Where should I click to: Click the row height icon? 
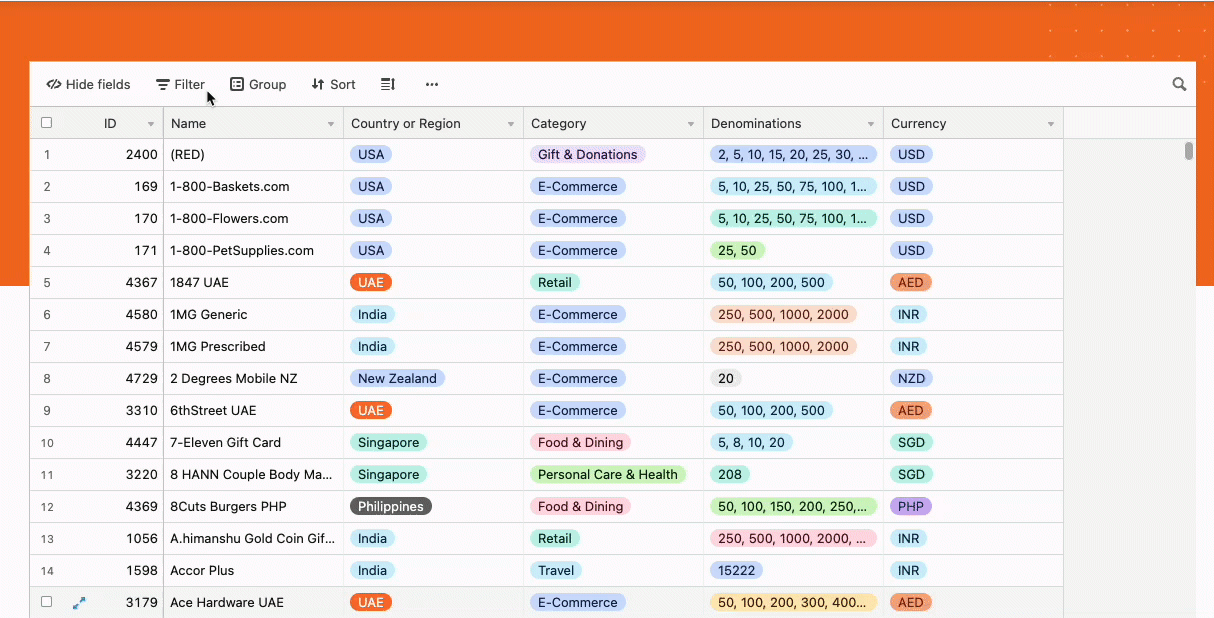(x=388, y=85)
